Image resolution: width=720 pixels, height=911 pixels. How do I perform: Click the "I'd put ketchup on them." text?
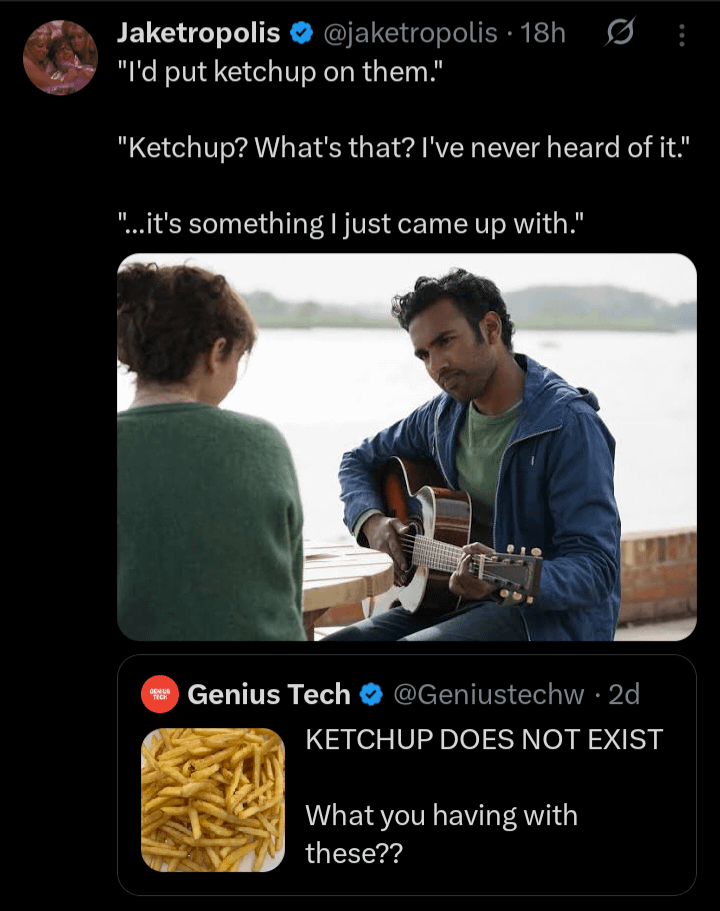point(280,72)
